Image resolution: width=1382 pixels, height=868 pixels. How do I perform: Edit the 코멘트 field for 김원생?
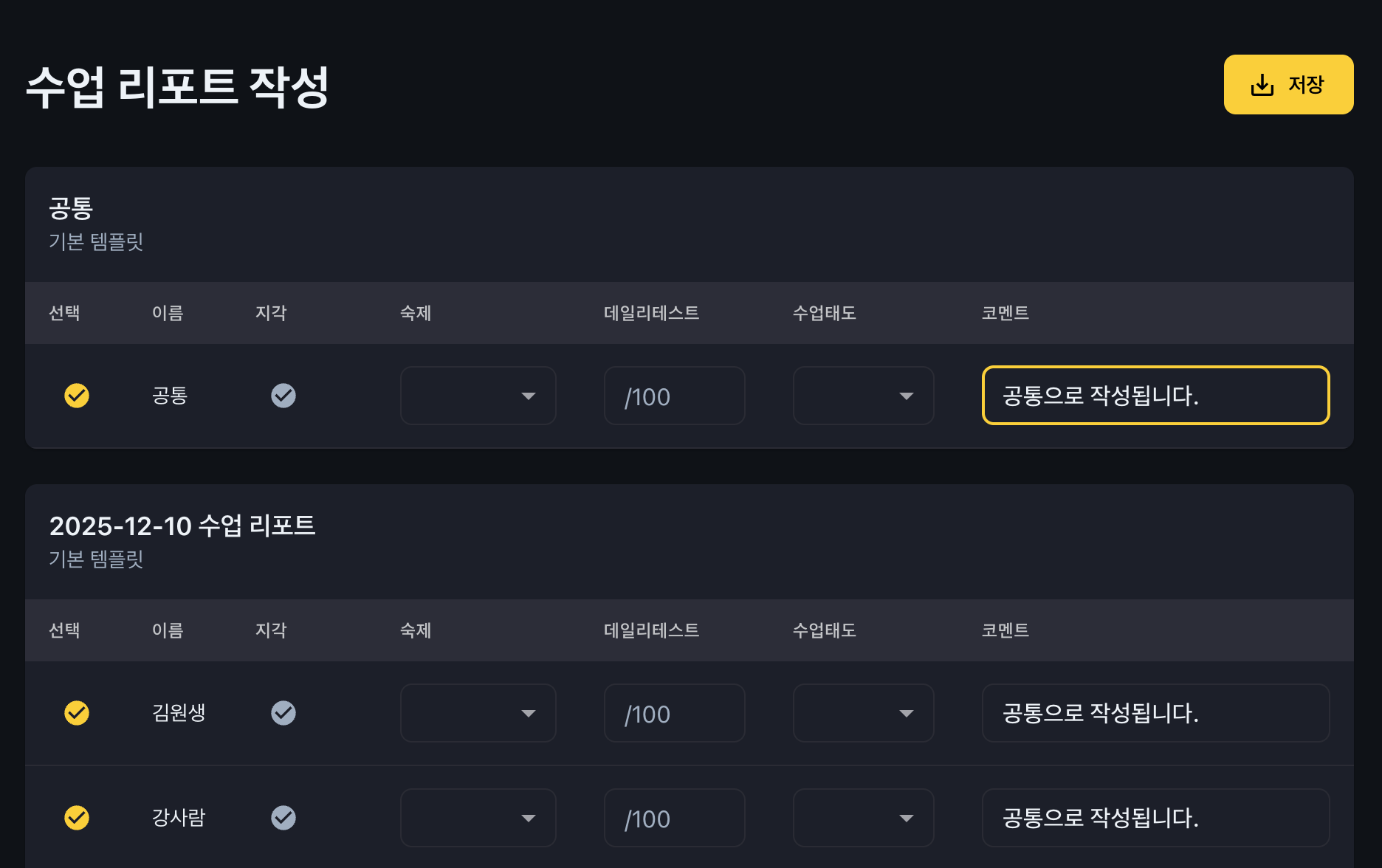(x=1155, y=713)
